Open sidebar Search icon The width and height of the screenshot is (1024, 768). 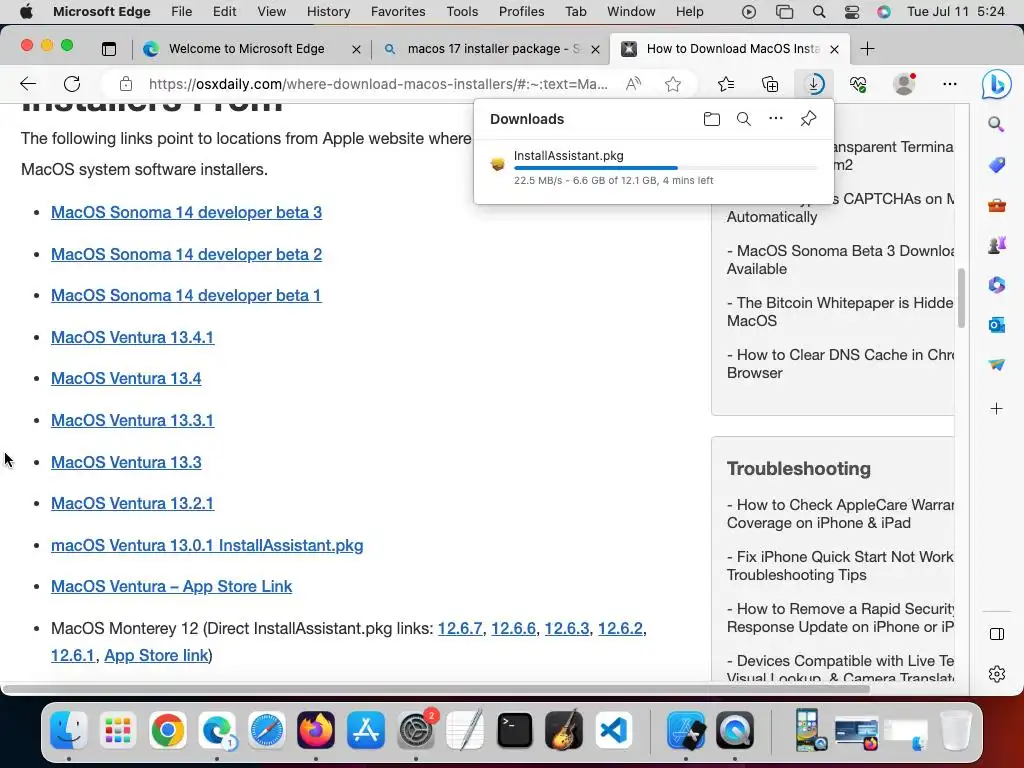point(996,124)
